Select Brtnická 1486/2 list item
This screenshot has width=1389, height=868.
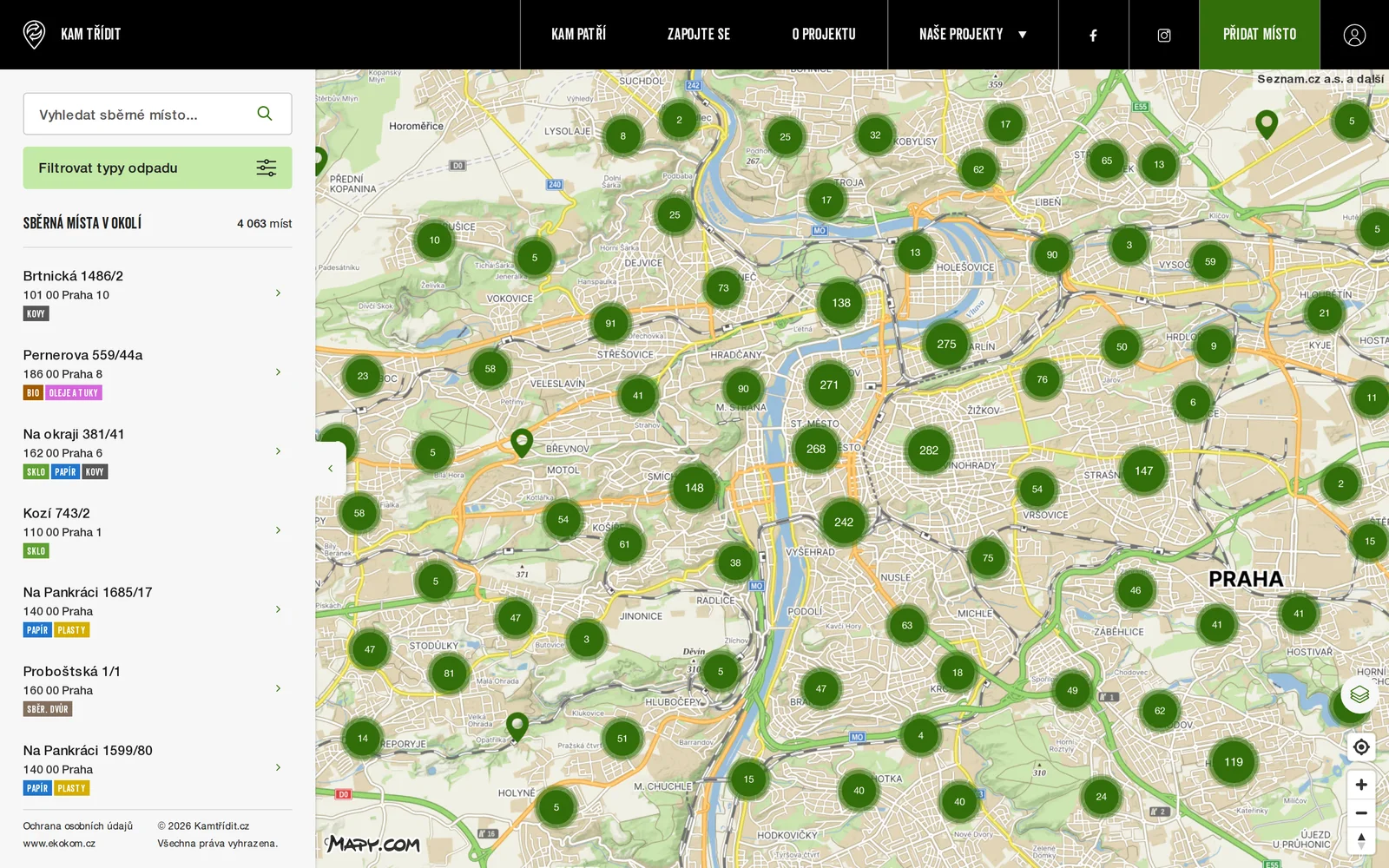pos(157,294)
